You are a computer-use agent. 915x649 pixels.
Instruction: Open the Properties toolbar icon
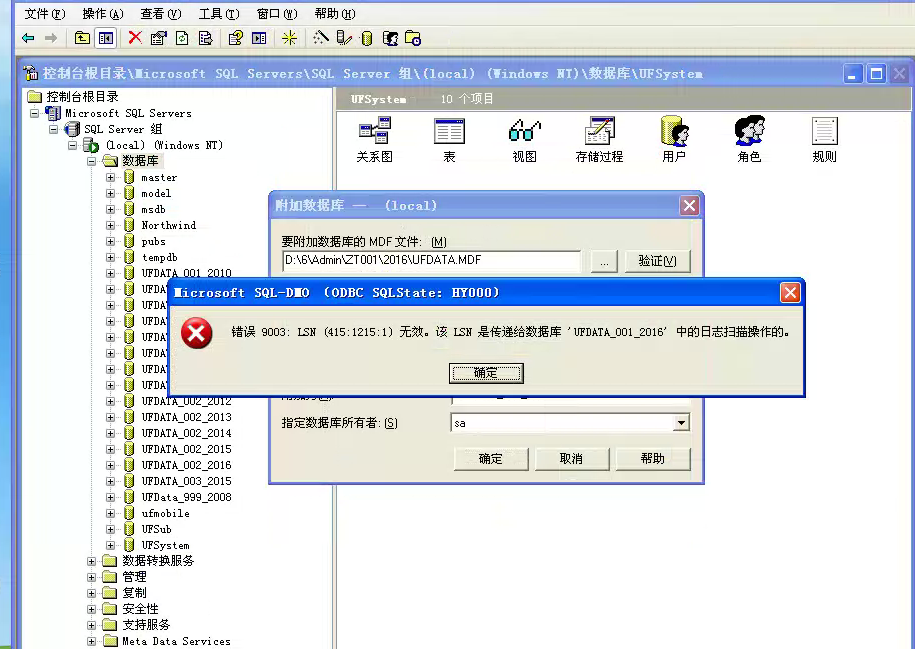(x=159, y=39)
